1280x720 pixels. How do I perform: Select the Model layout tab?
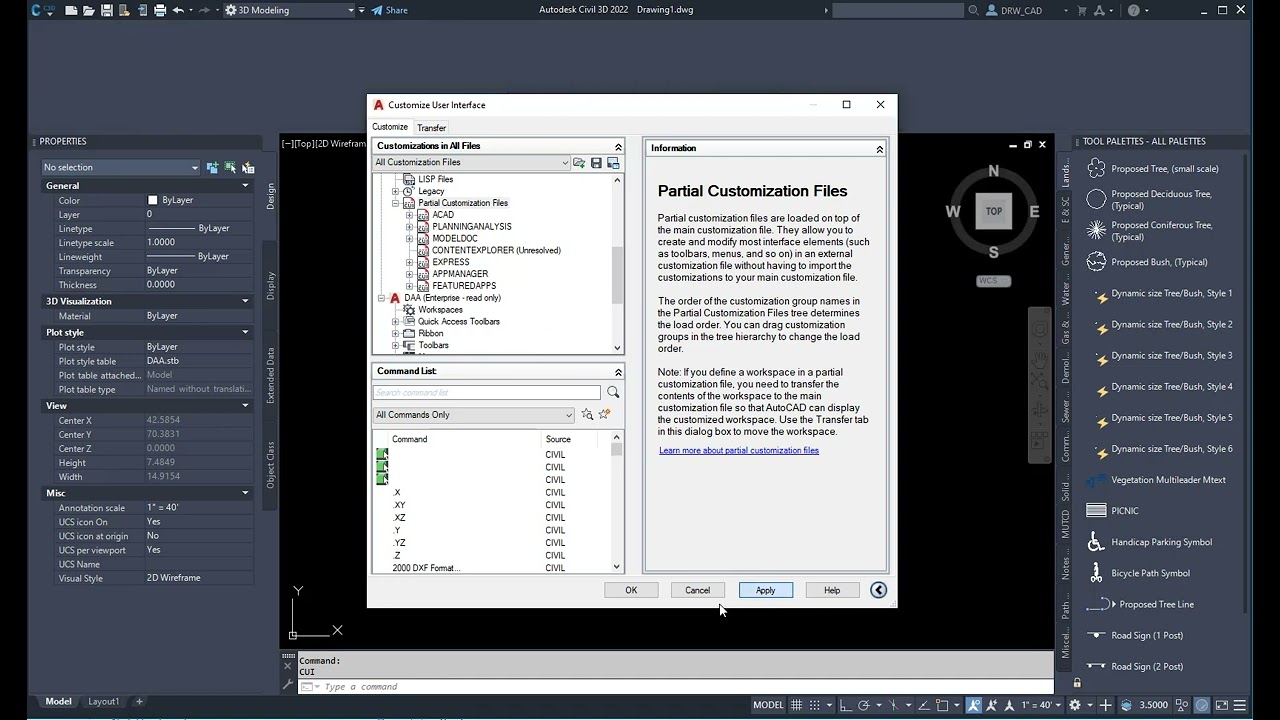[x=59, y=702]
